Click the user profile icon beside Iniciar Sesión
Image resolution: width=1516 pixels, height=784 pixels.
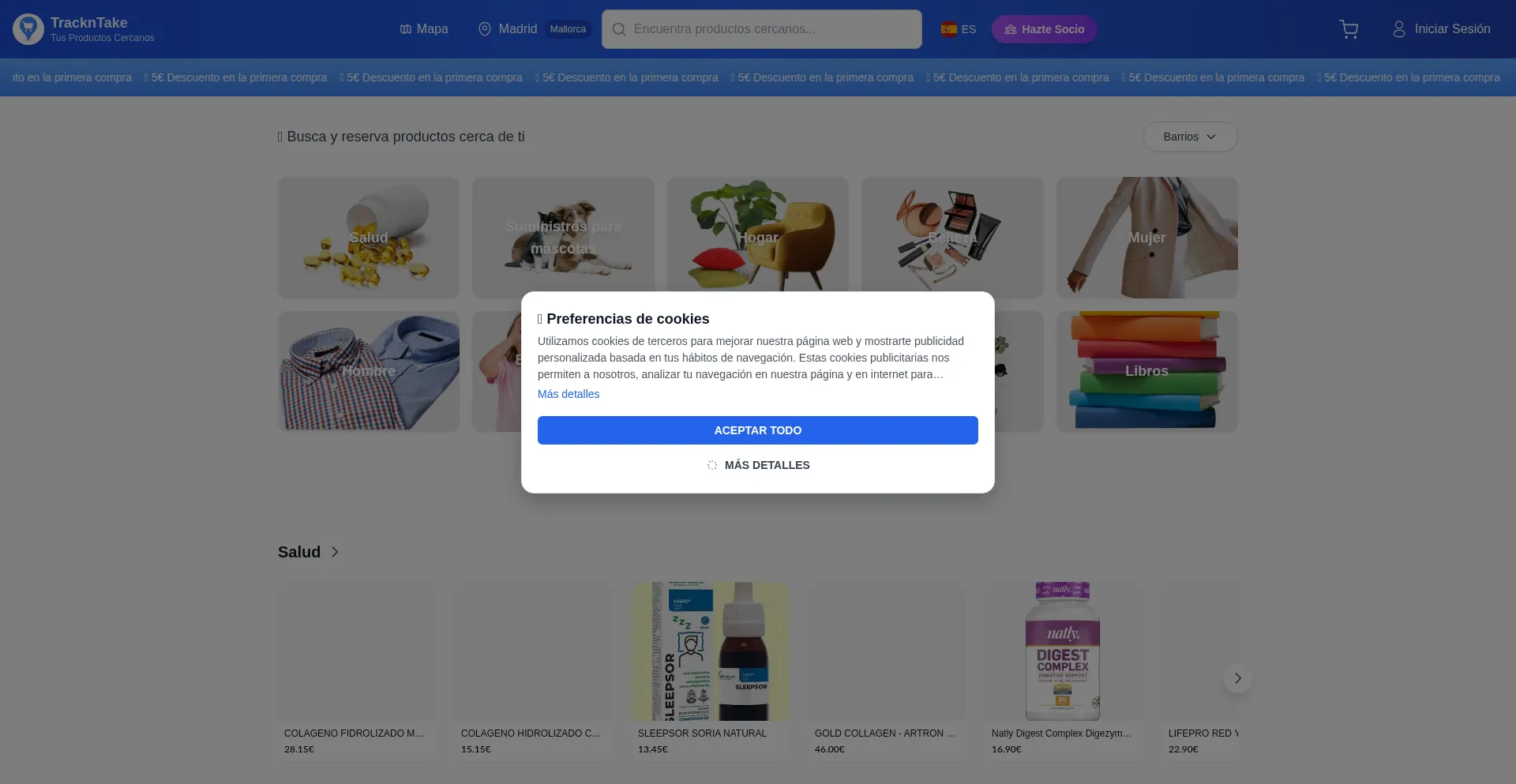point(1398,29)
